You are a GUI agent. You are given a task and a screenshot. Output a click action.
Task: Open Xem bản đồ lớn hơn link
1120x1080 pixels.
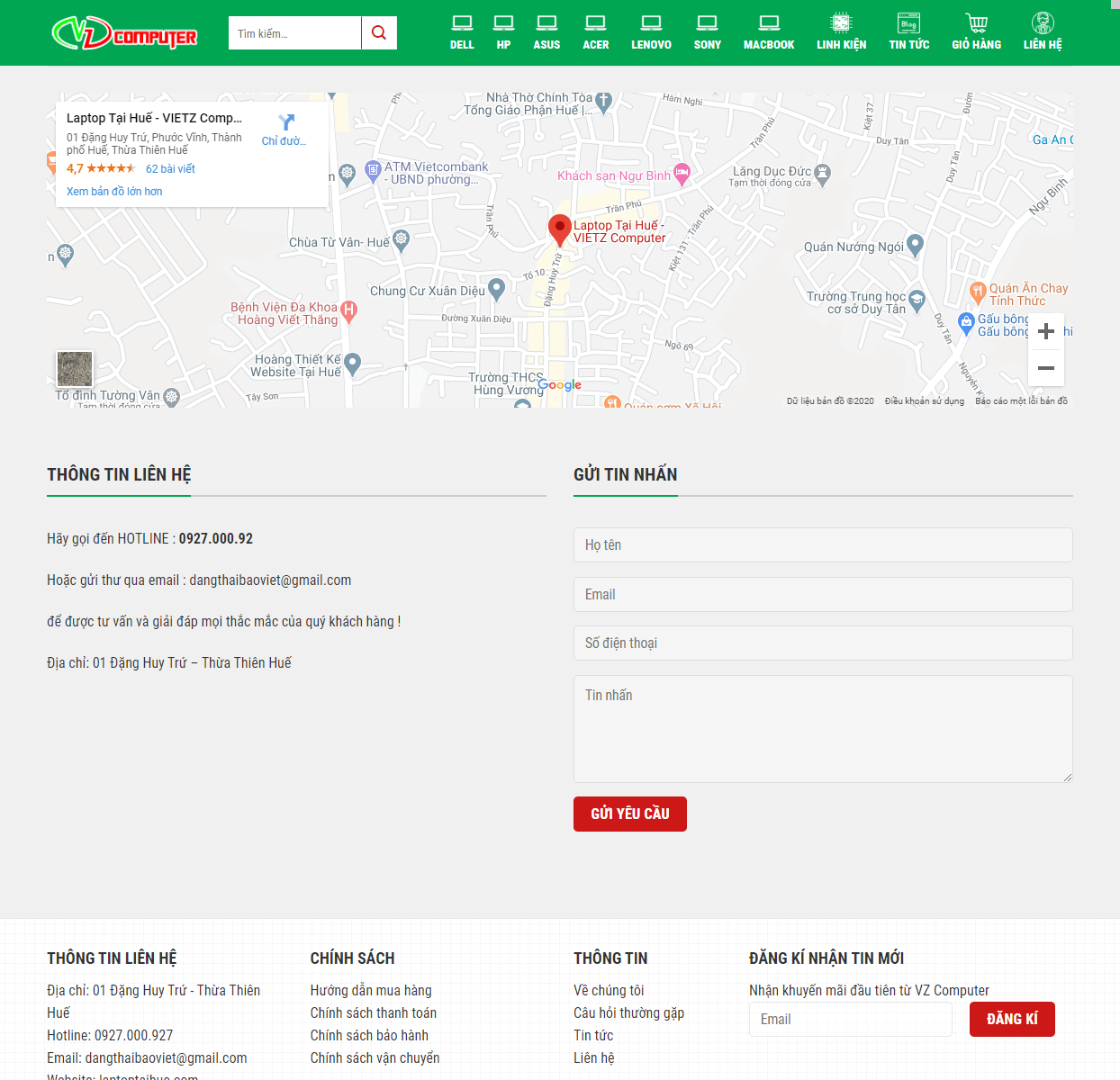click(114, 192)
